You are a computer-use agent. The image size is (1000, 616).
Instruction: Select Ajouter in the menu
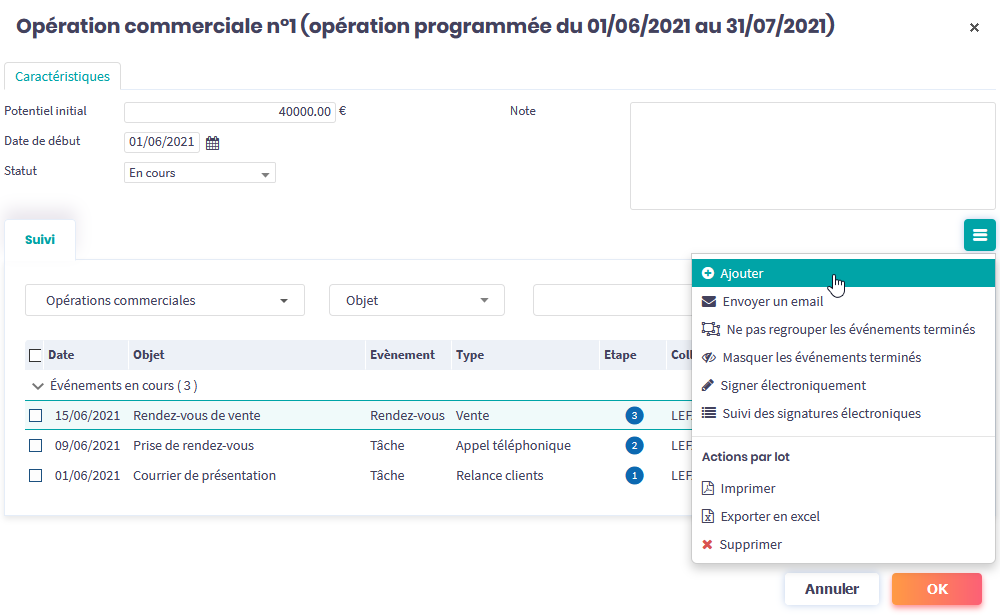coord(742,273)
